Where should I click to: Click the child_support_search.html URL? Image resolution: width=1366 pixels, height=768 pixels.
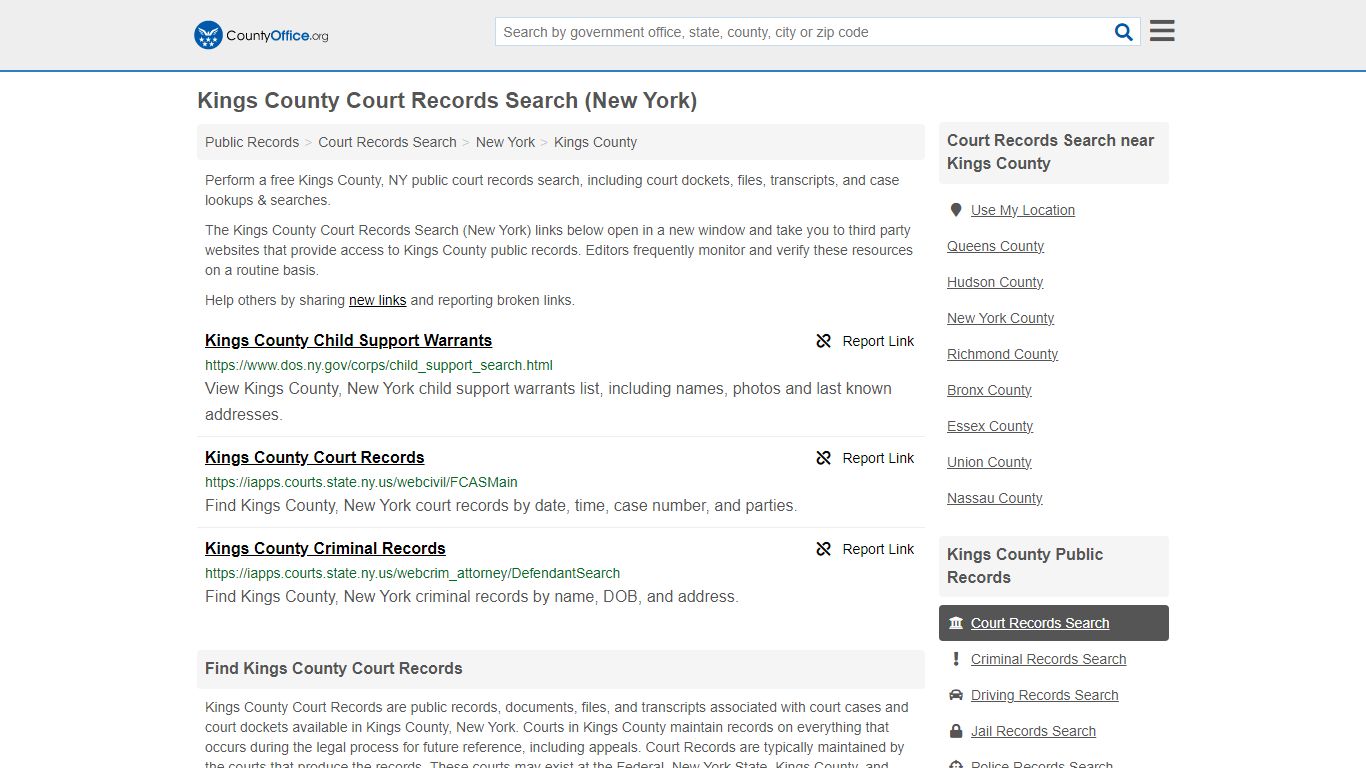pos(379,365)
